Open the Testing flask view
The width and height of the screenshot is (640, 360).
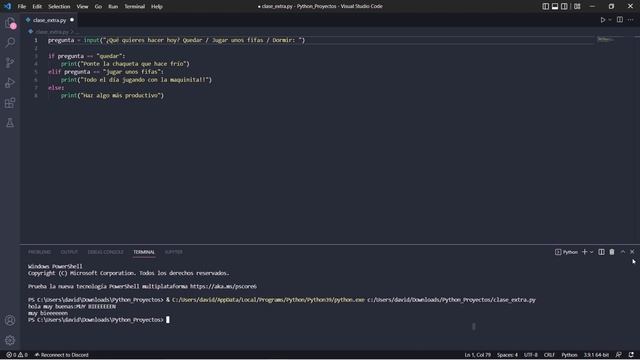[x=10, y=122]
